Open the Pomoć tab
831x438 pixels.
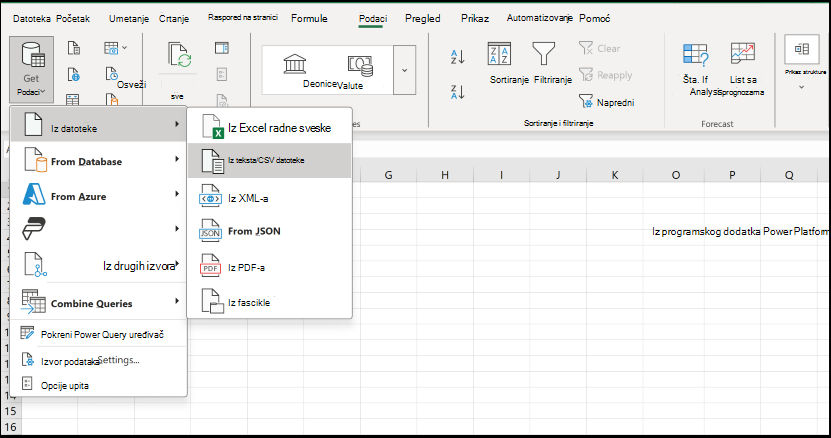[595, 19]
